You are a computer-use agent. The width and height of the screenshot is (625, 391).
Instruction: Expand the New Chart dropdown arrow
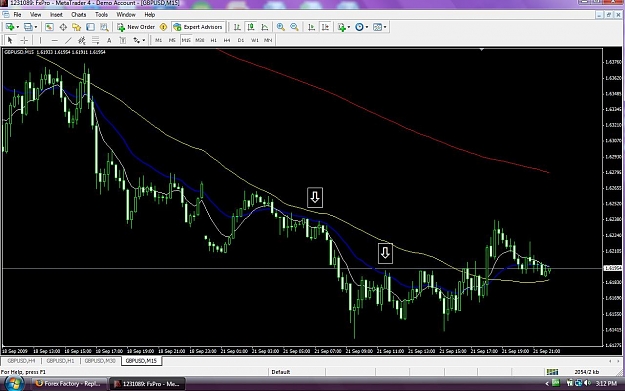point(18,27)
